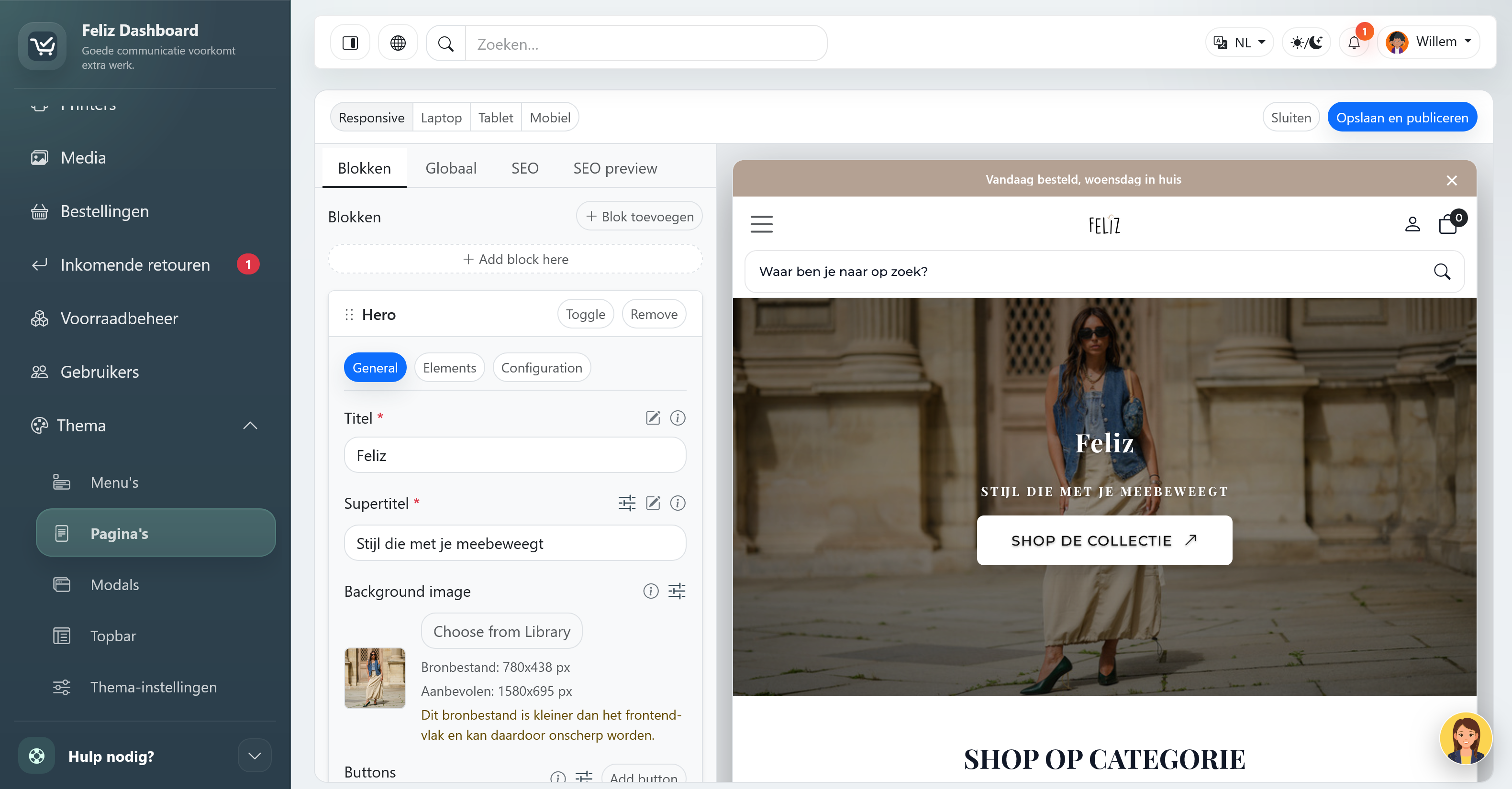The image size is (1512, 789).
Task: Switch to the Blokken tab
Action: 364,168
